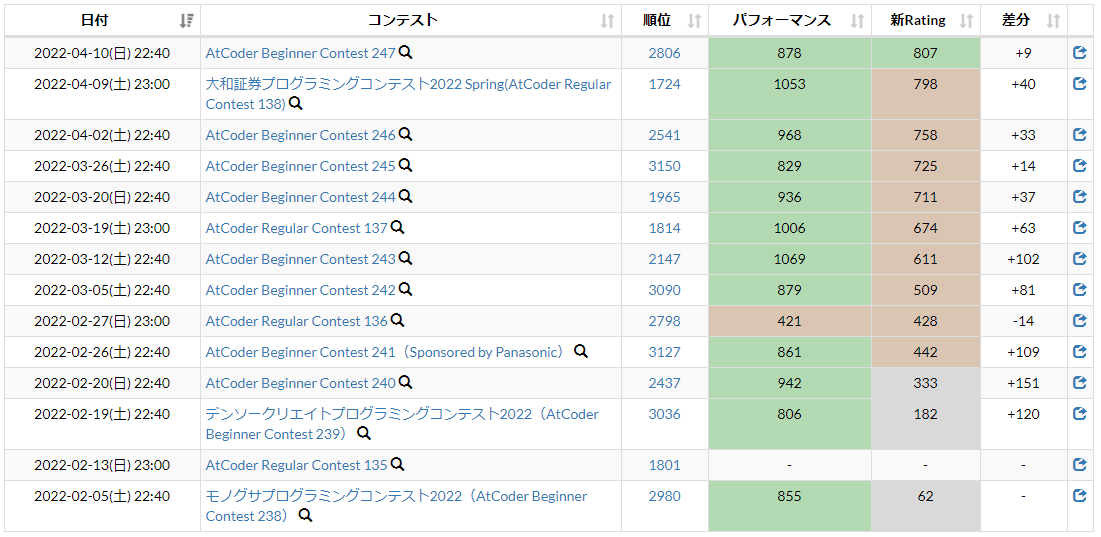Sort table by 差分 column header

1024,20
